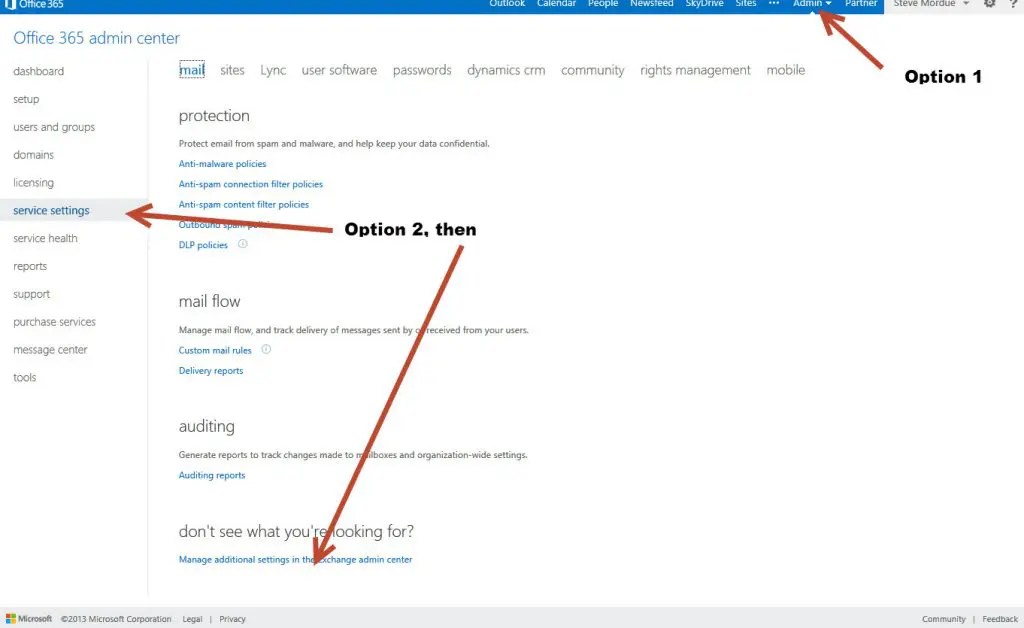This screenshot has height=628, width=1024.
Task: Open the Newsfeed app in the top bar
Action: 651,4
